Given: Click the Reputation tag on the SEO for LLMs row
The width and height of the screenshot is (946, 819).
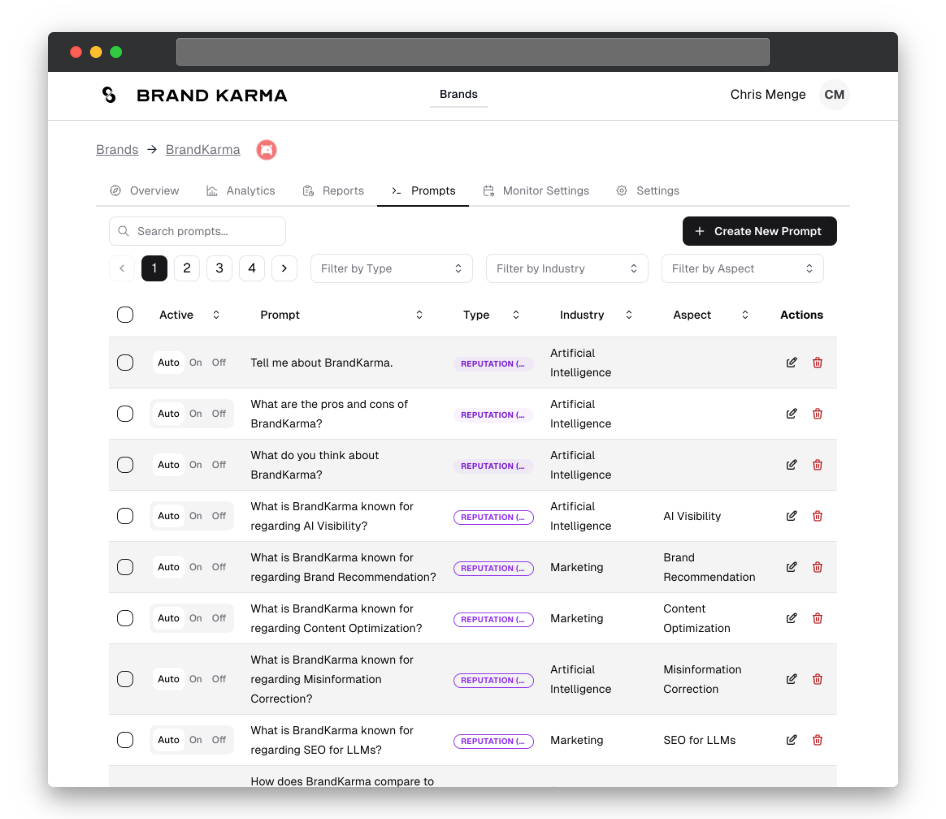Looking at the screenshot, I should (x=494, y=741).
